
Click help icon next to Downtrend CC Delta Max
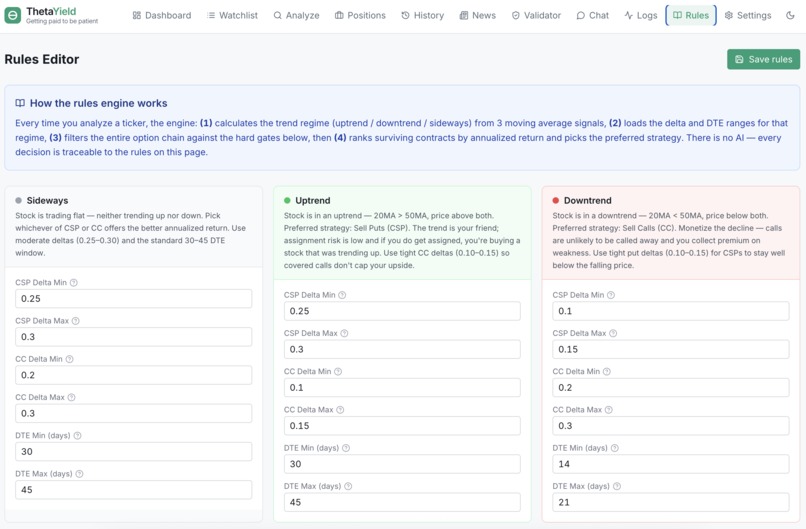[x=609, y=410]
